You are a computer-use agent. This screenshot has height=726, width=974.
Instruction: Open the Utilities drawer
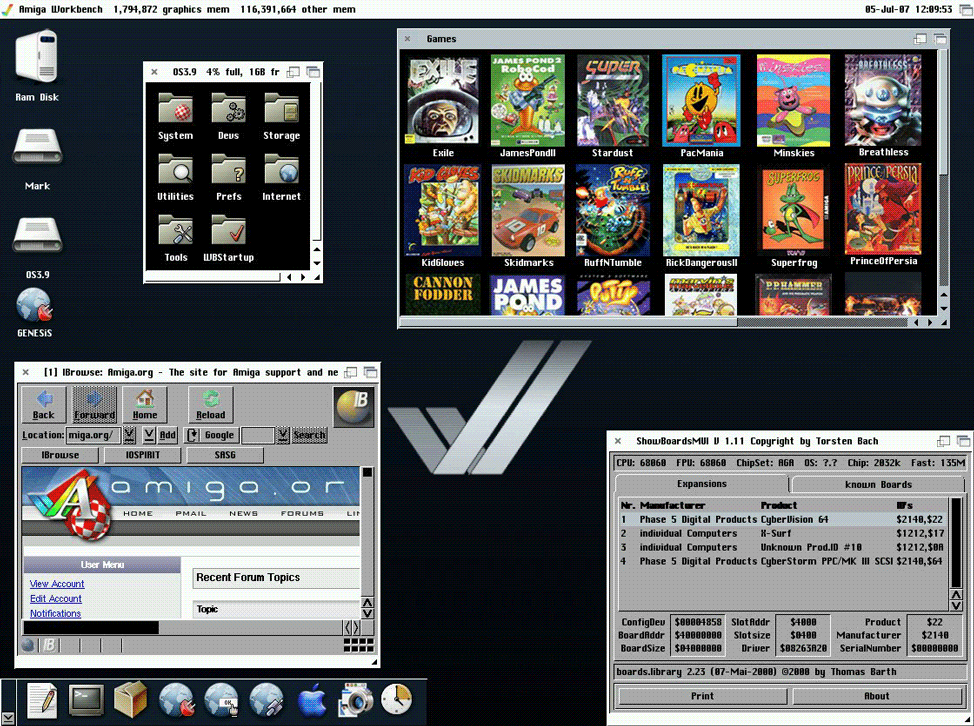point(175,170)
